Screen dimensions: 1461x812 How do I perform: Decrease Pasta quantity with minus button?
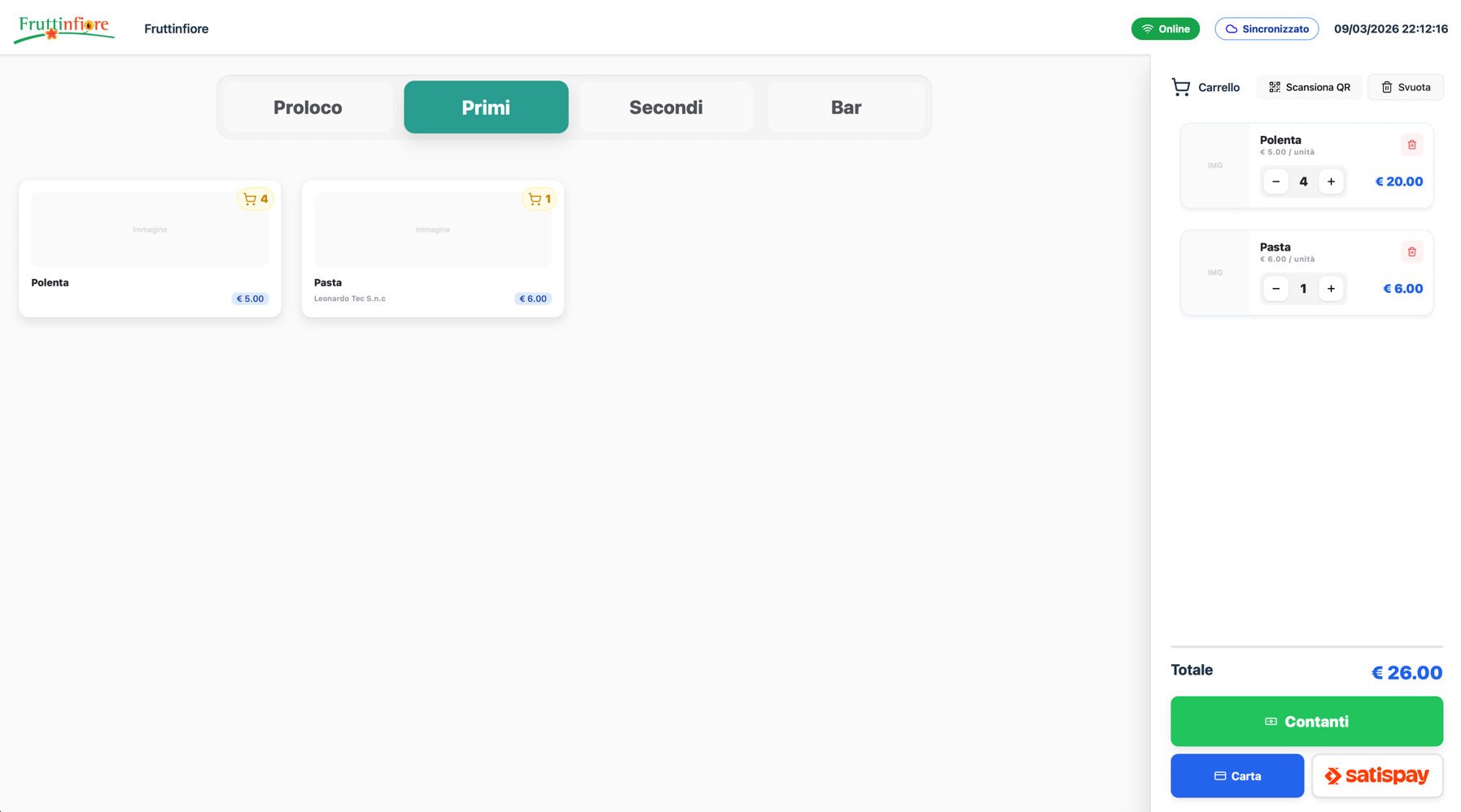coord(1275,289)
